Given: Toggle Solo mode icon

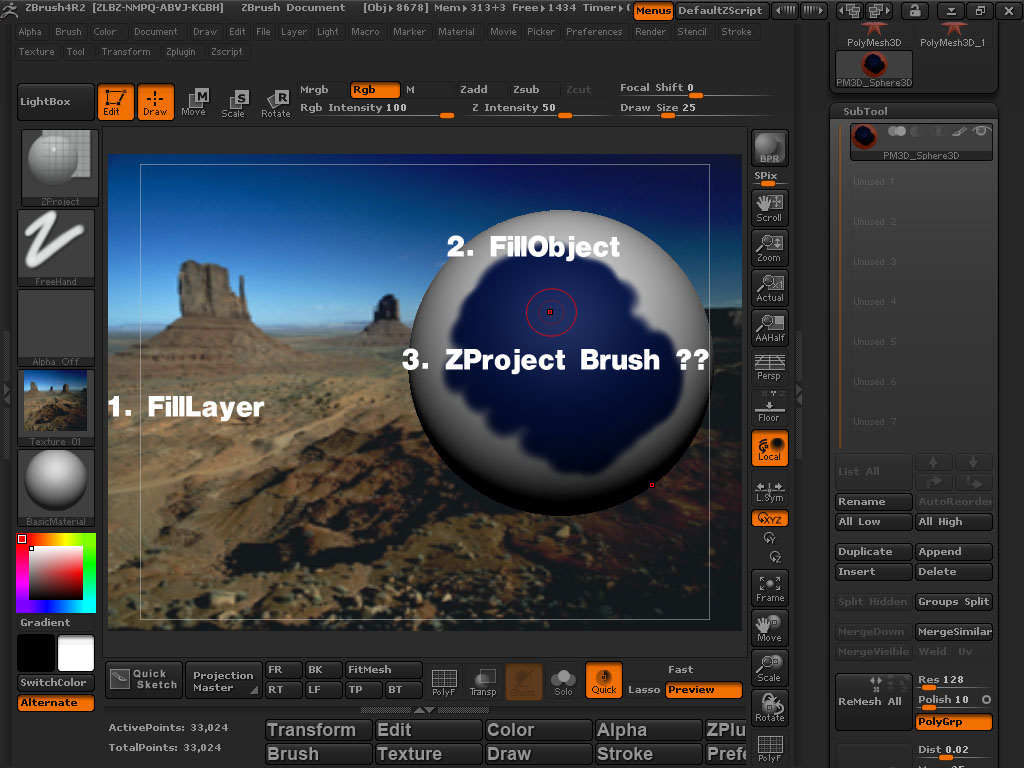Looking at the screenshot, I should click(563, 681).
